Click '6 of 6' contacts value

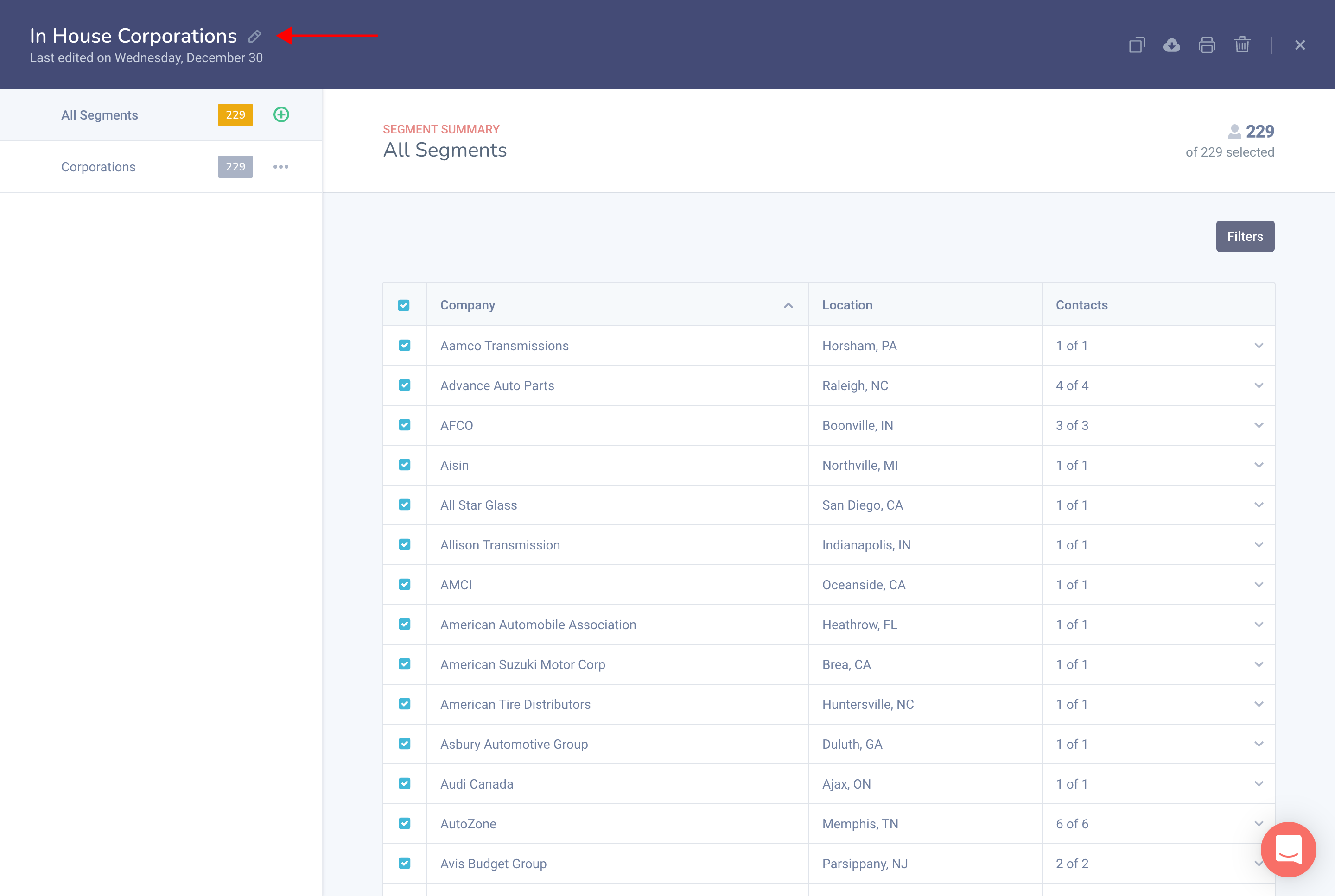click(x=1072, y=824)
